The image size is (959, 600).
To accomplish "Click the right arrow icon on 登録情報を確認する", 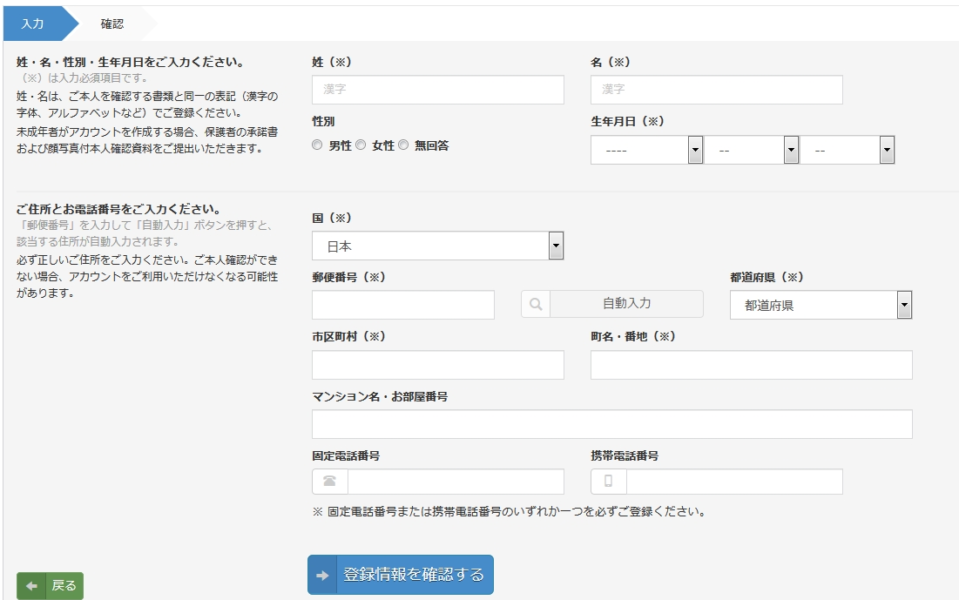I will [322, 575].
